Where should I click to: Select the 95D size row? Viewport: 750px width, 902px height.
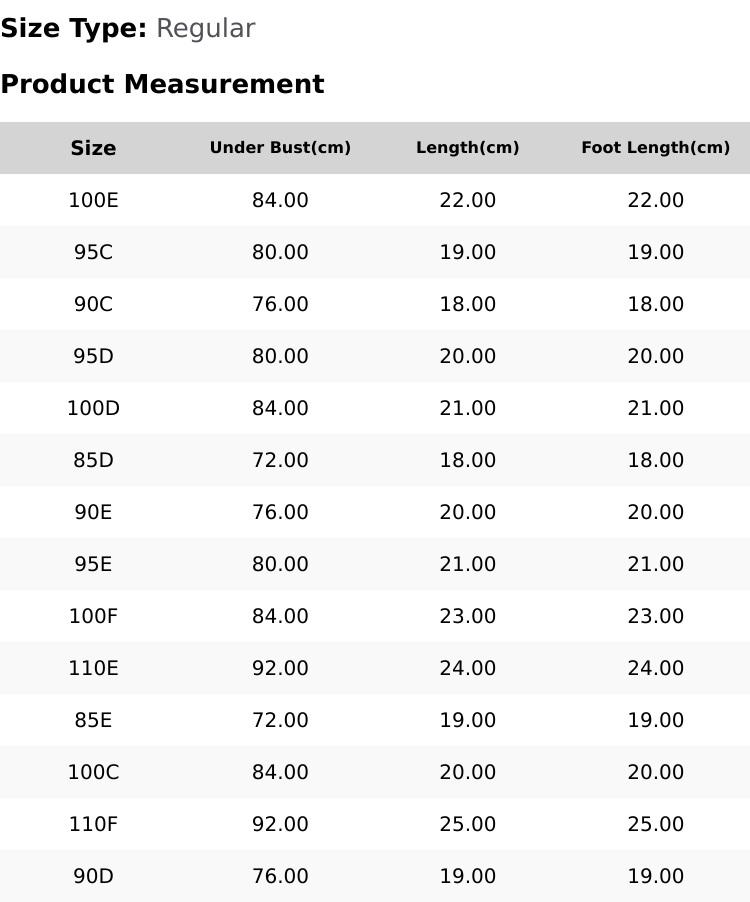(93, 356)
